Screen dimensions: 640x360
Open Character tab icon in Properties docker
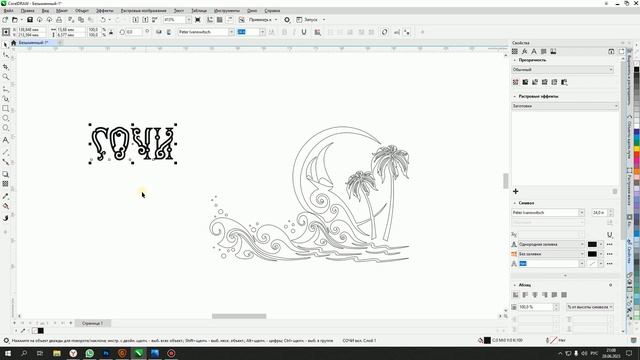coord(534,51)
